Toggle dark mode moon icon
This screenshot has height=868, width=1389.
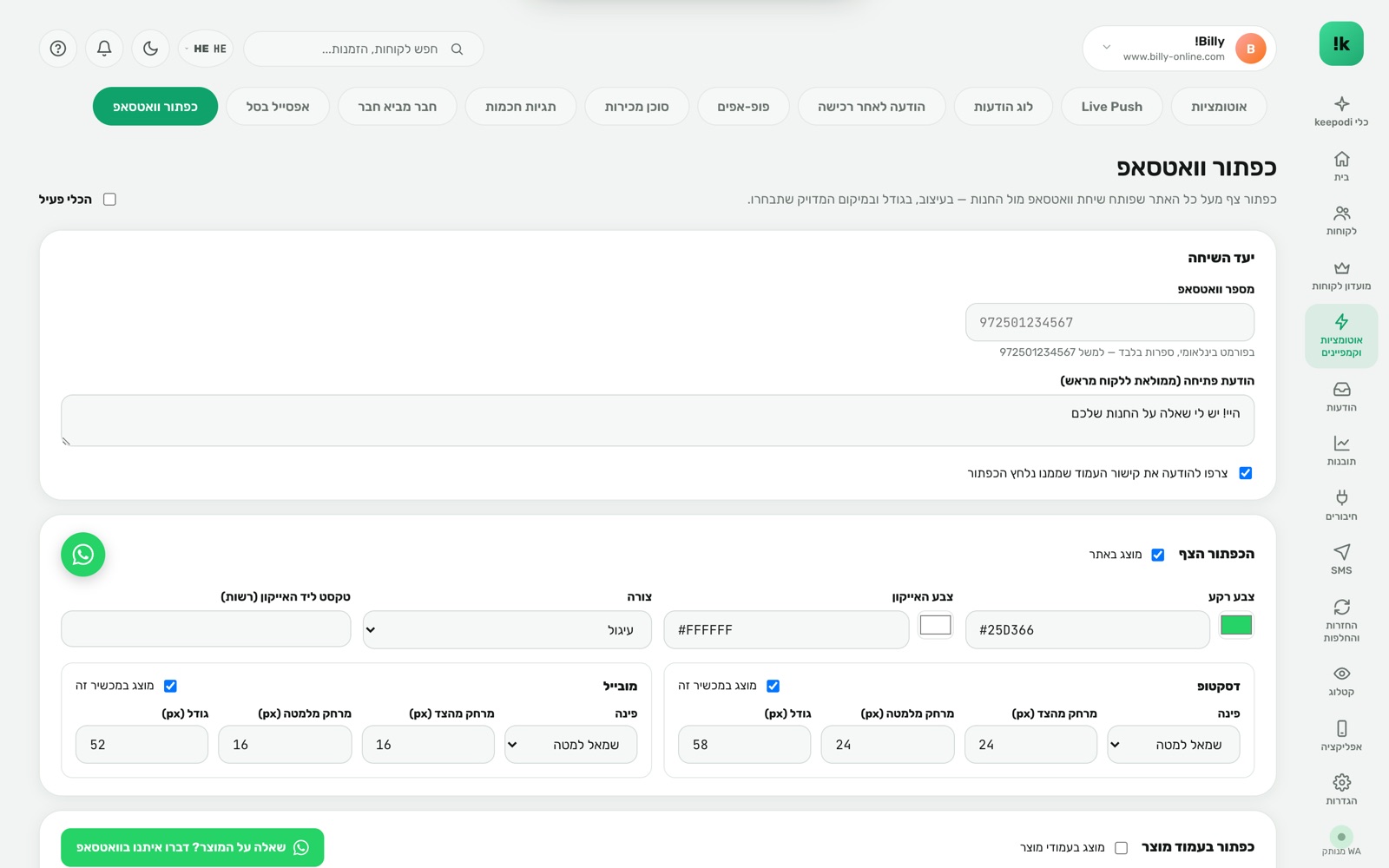(150, 49)
